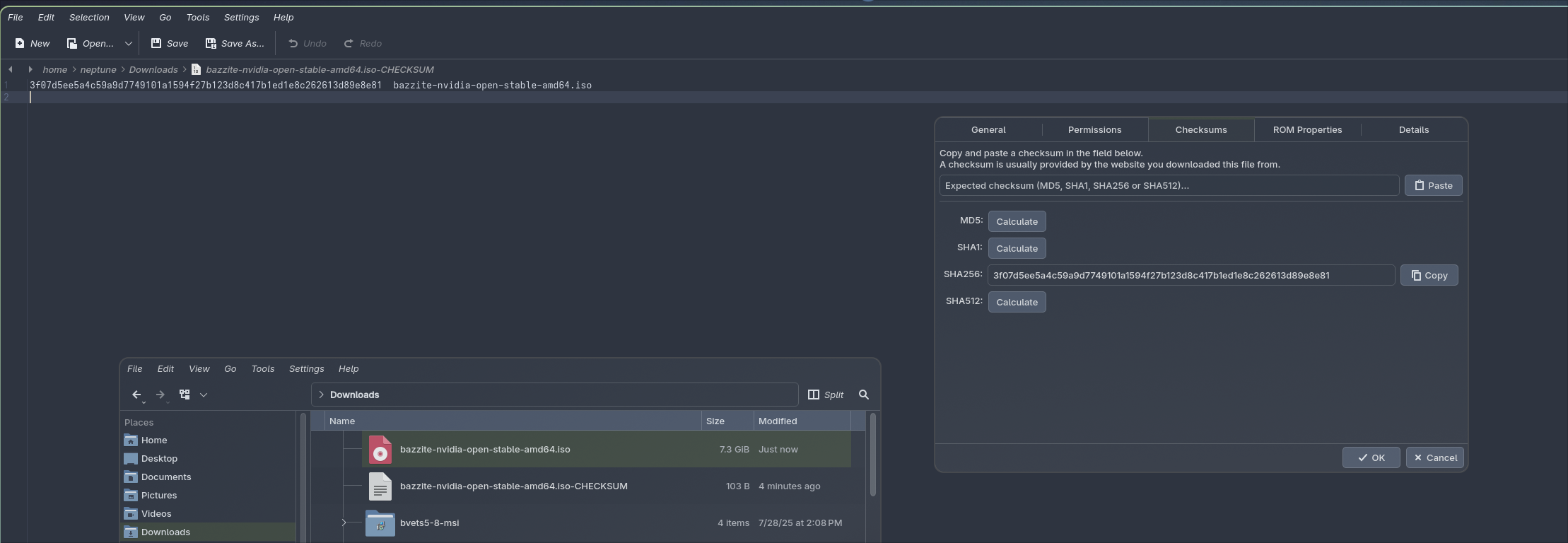Select the bvets5-8-msi folder
This screenshot has width=1568, height=543.
click(429, 522)
